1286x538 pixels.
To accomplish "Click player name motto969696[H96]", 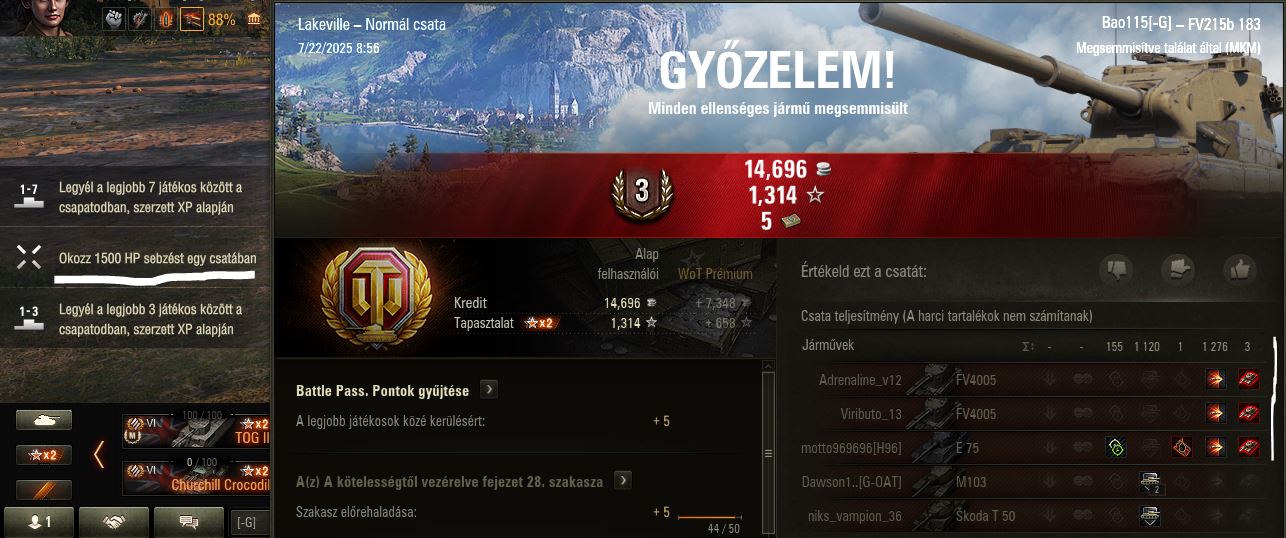I will (851, 449).
